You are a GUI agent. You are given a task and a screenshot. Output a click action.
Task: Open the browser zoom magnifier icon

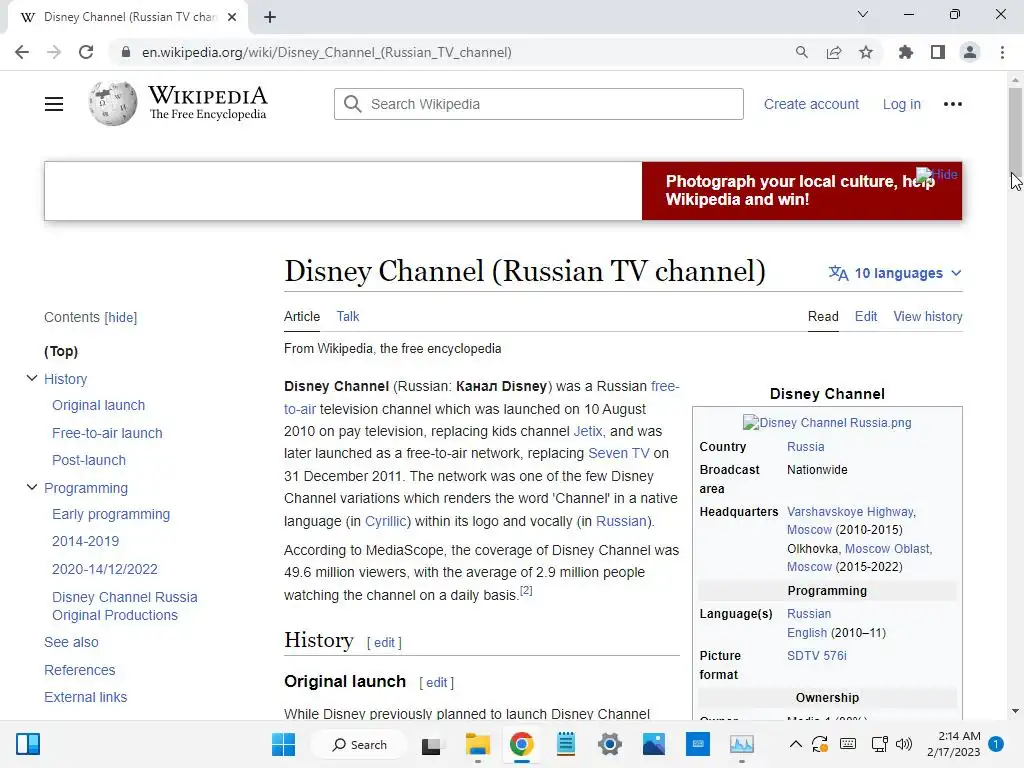tap(801, 52)
